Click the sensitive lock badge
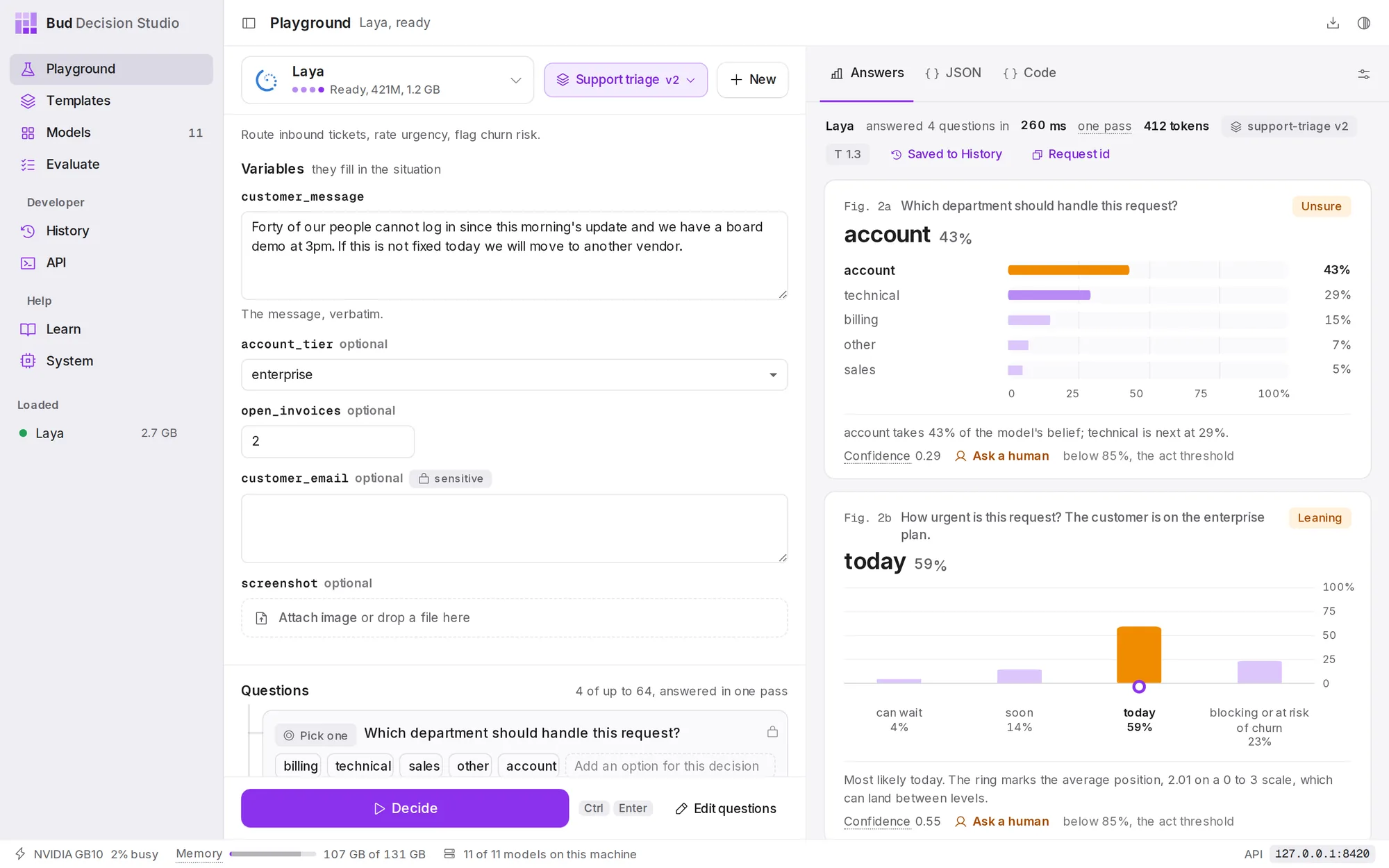1389x868 pixels. (451, 478)
